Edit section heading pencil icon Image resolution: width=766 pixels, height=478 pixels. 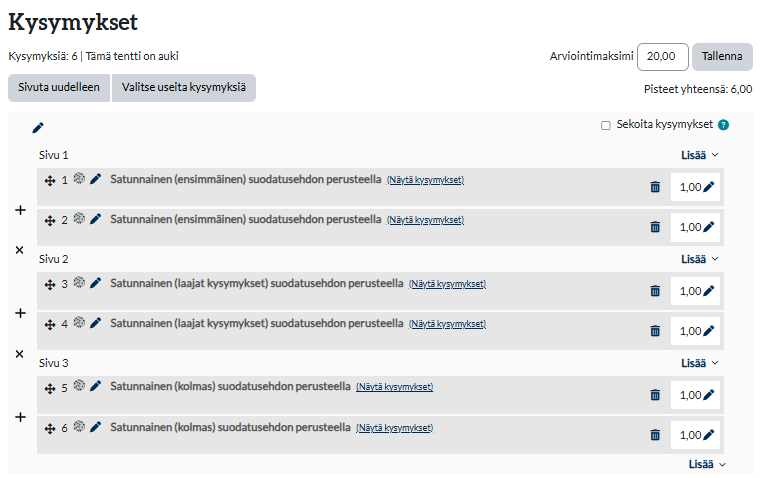[38, 128]
